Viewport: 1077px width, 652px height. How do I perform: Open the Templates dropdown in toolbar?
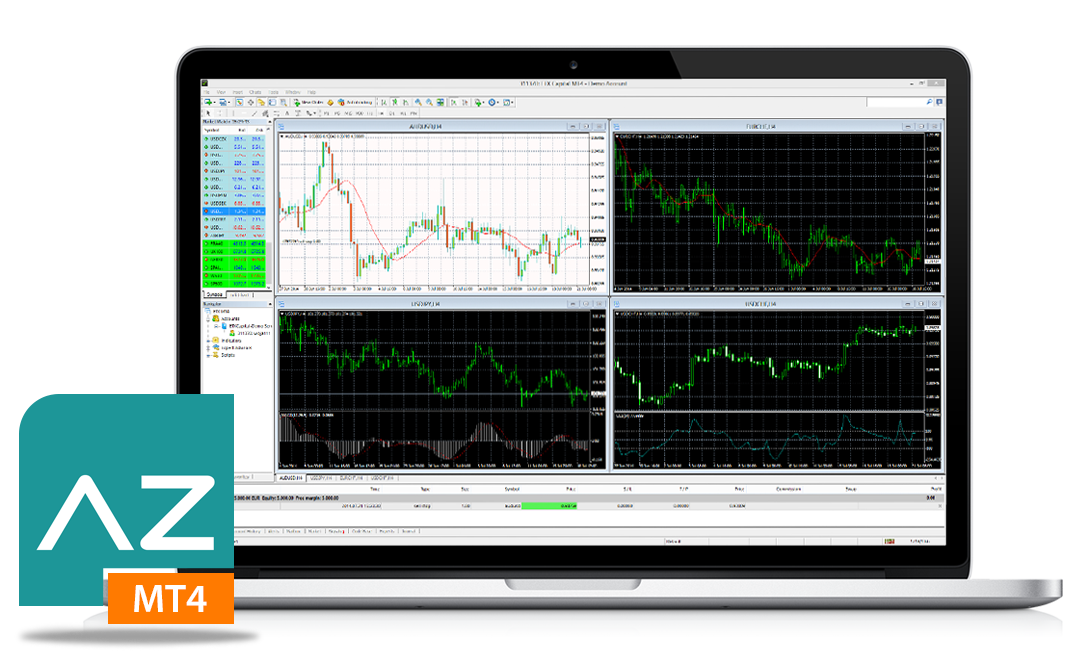(508, 102)
